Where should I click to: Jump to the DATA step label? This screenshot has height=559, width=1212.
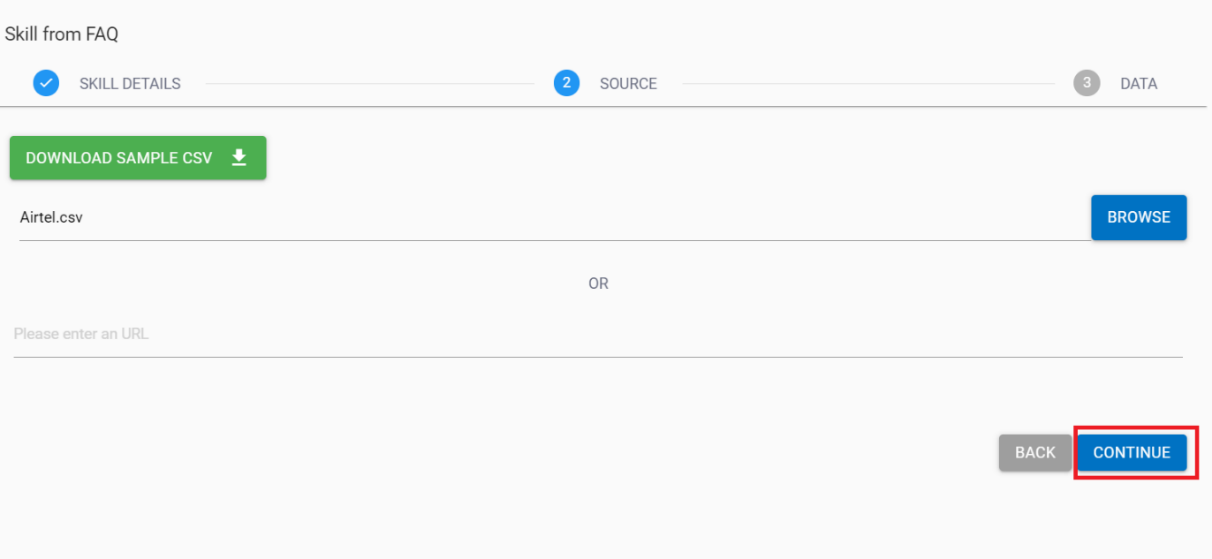coord(1138,84)
